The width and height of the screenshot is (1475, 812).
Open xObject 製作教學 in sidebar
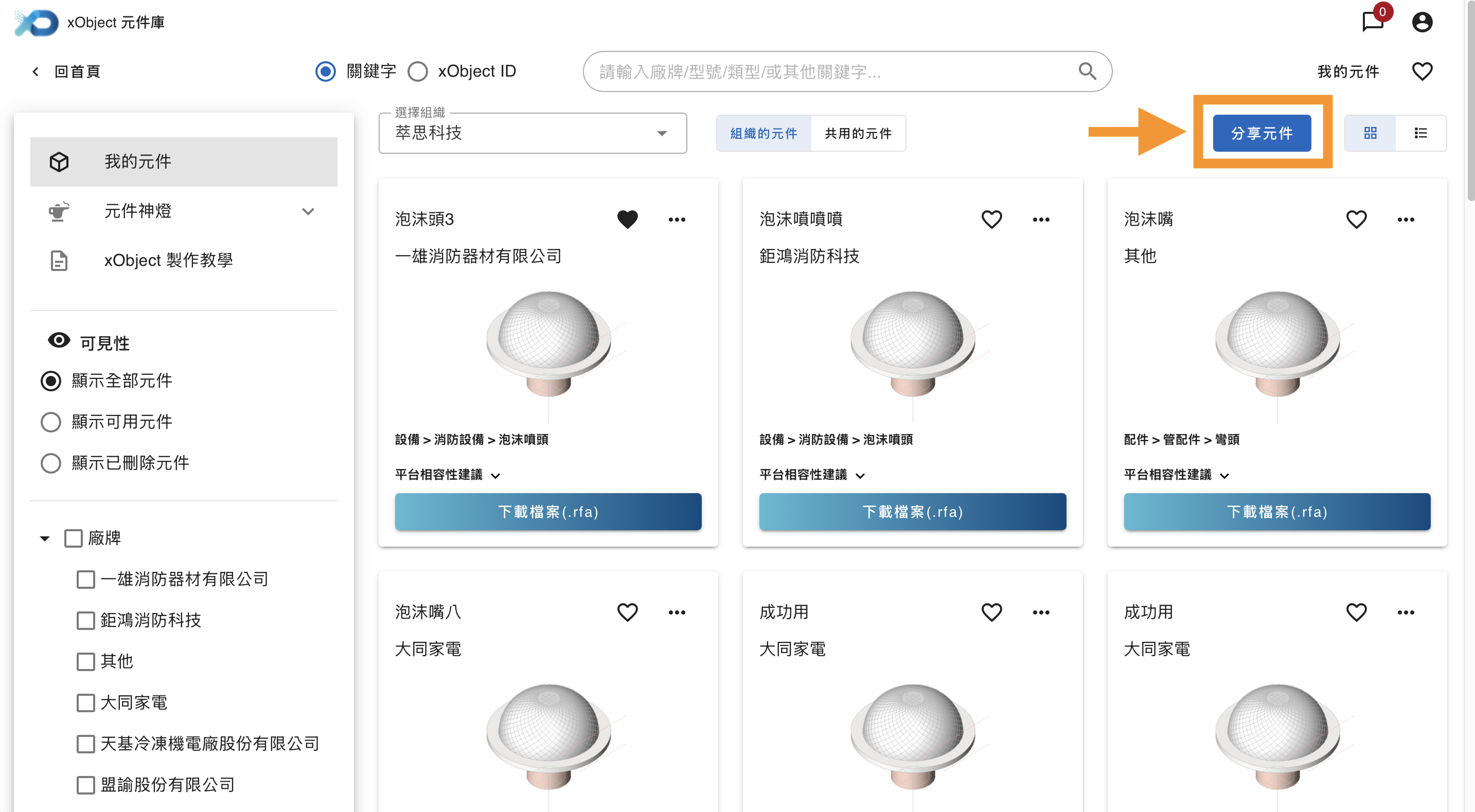click(x=168, y=260)
